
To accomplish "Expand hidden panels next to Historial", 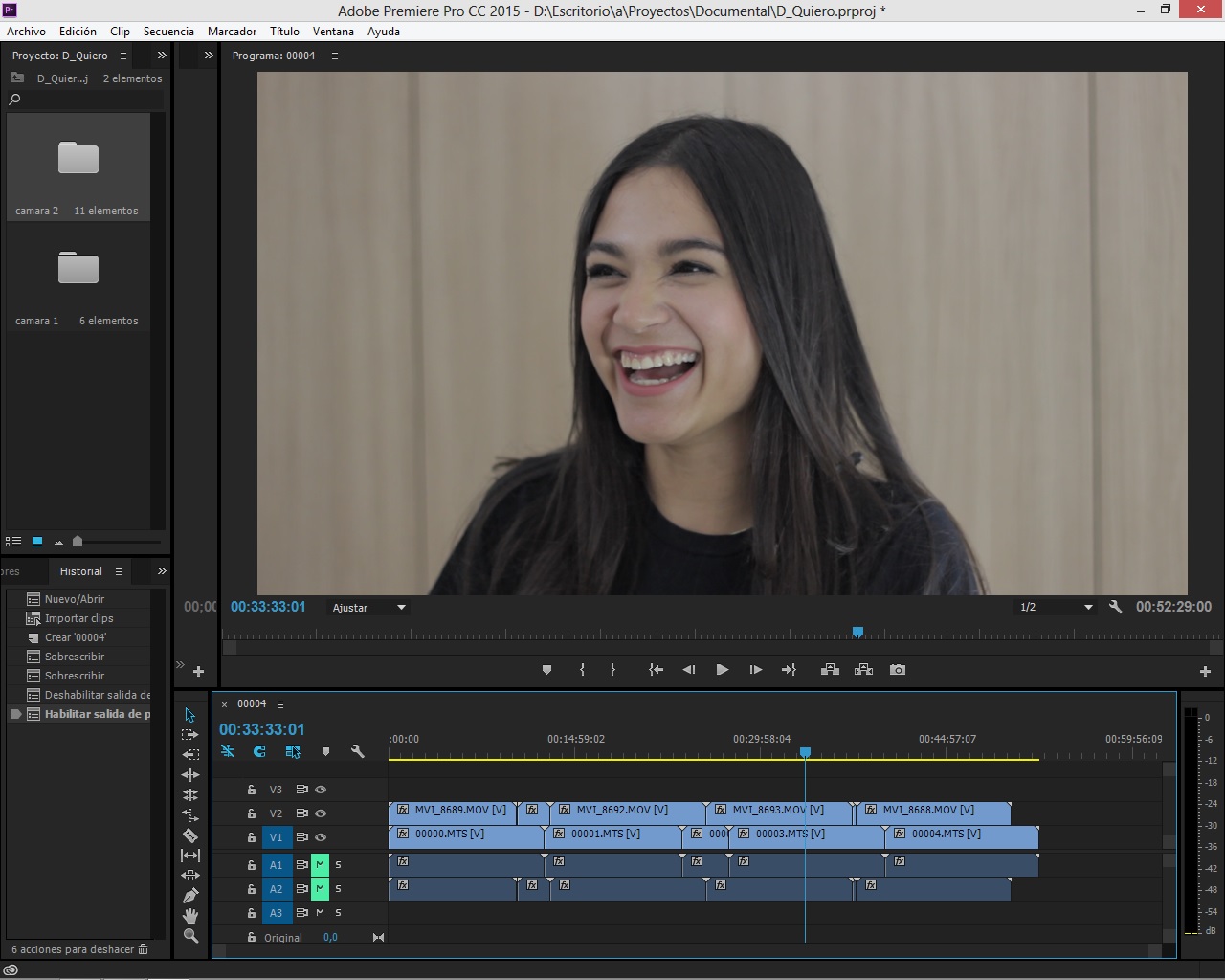I will (x=162, y=571).
